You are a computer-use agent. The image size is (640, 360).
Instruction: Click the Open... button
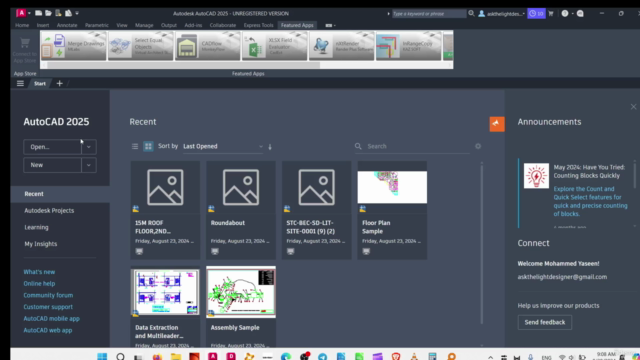coord(52,147)
